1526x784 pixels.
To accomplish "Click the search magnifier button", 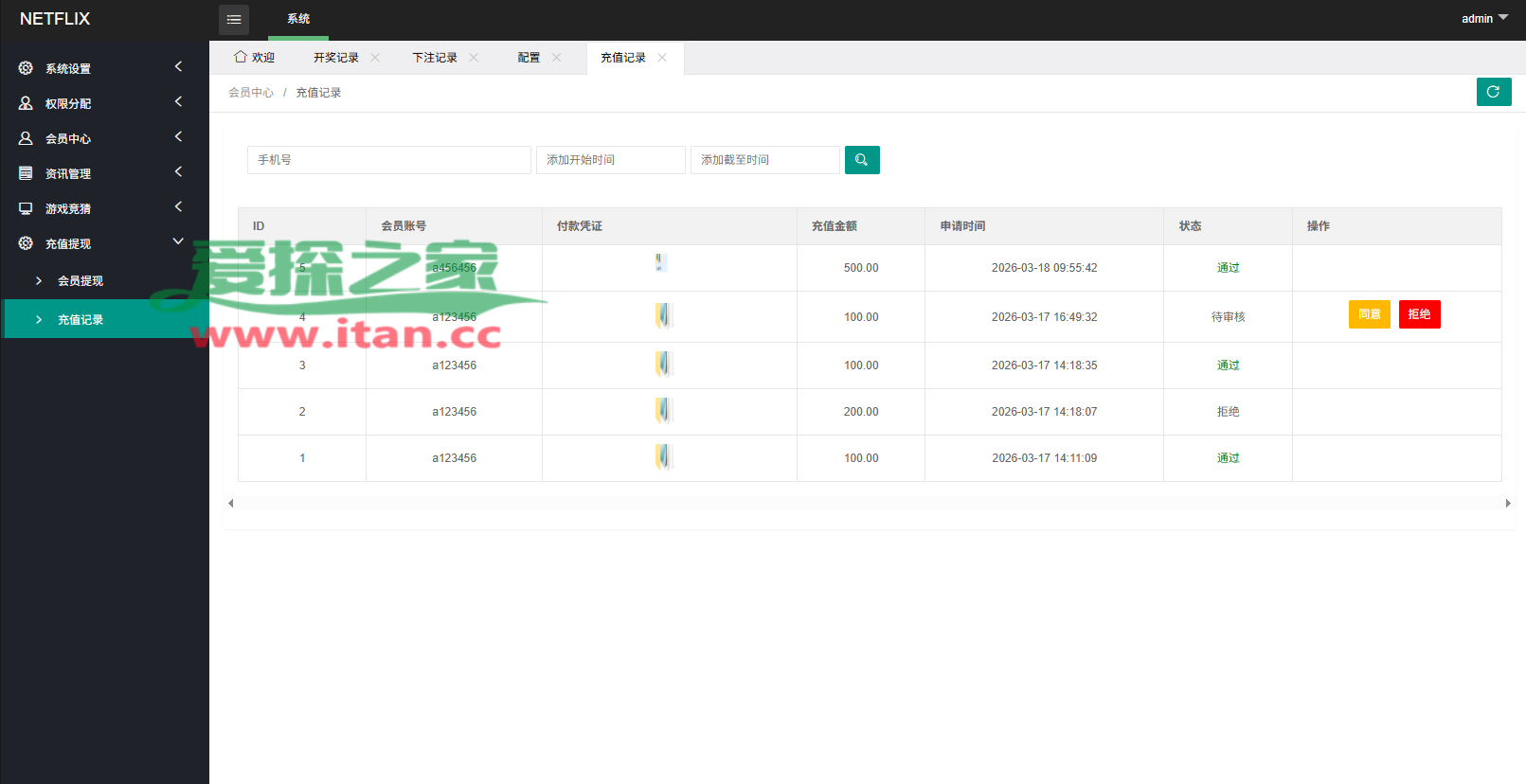I will [861, 160].
